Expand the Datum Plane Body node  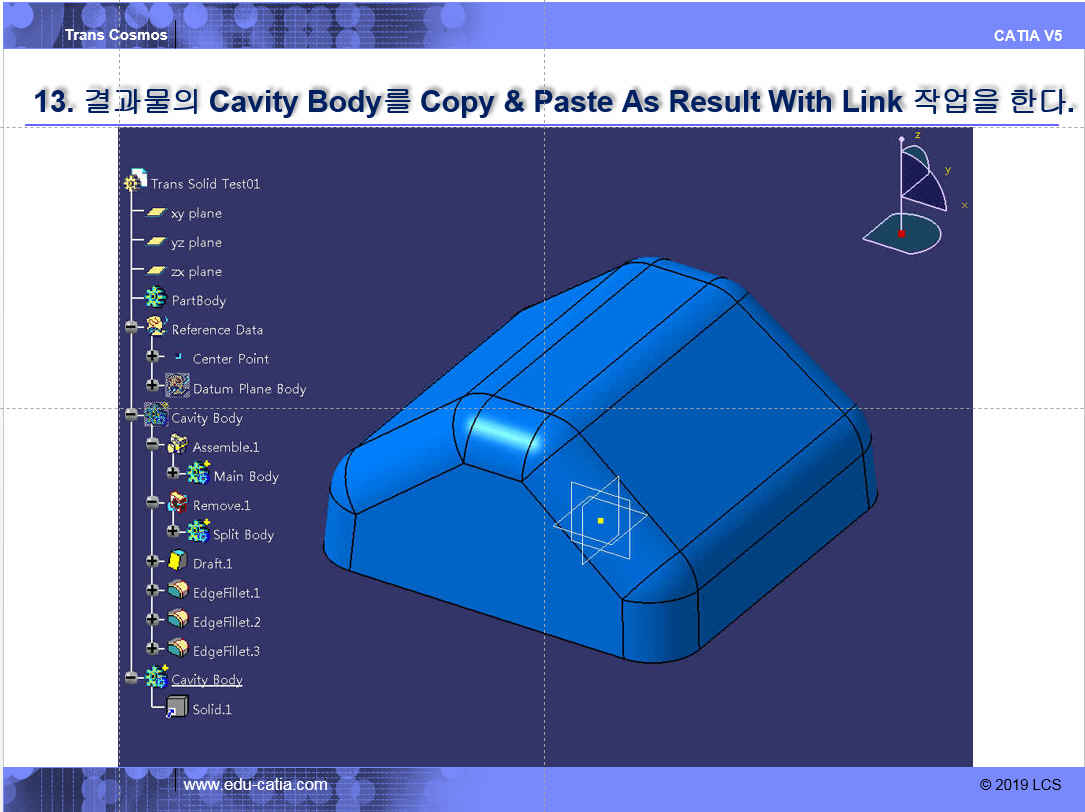point(153,386)
